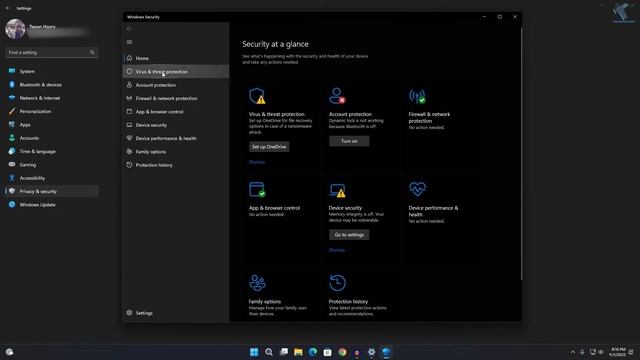The height and width of the screenshot is (360, 640).
Task: Select Firewall & network protection in sidebar
Action: (x=176, y=98)
